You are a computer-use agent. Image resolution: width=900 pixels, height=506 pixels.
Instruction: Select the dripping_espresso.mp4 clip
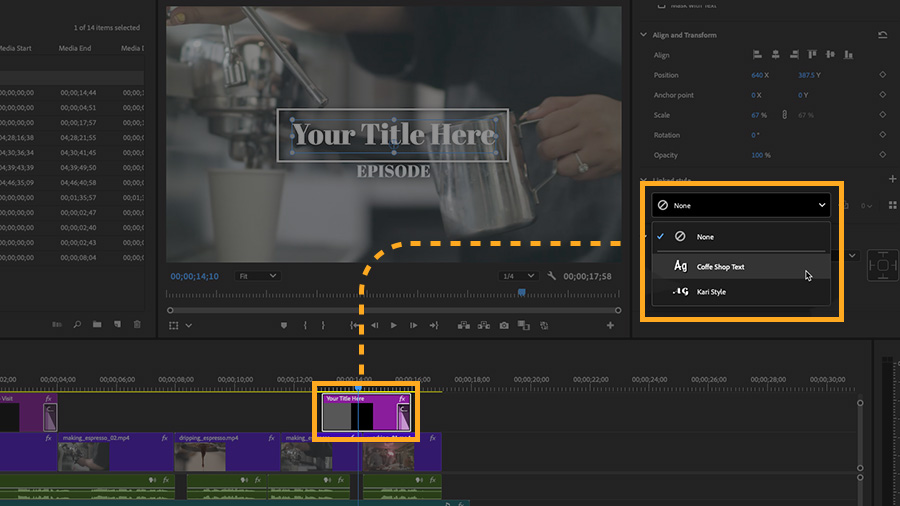227,452
